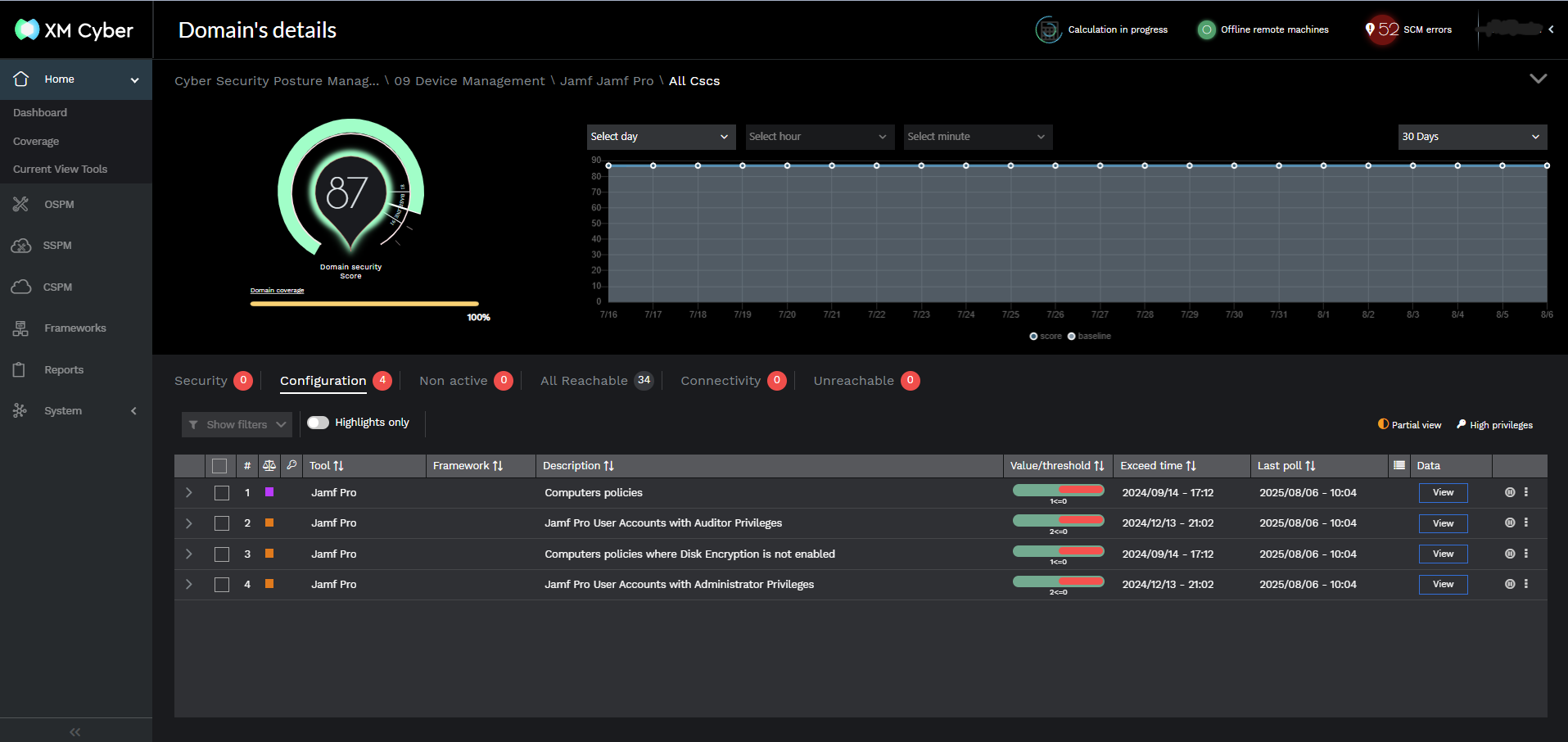Image resolution: width=1568 pixels, height=742 pixels.
Task: Check the row 3 Disk Encryption checkbox
Action: point(222,554)
